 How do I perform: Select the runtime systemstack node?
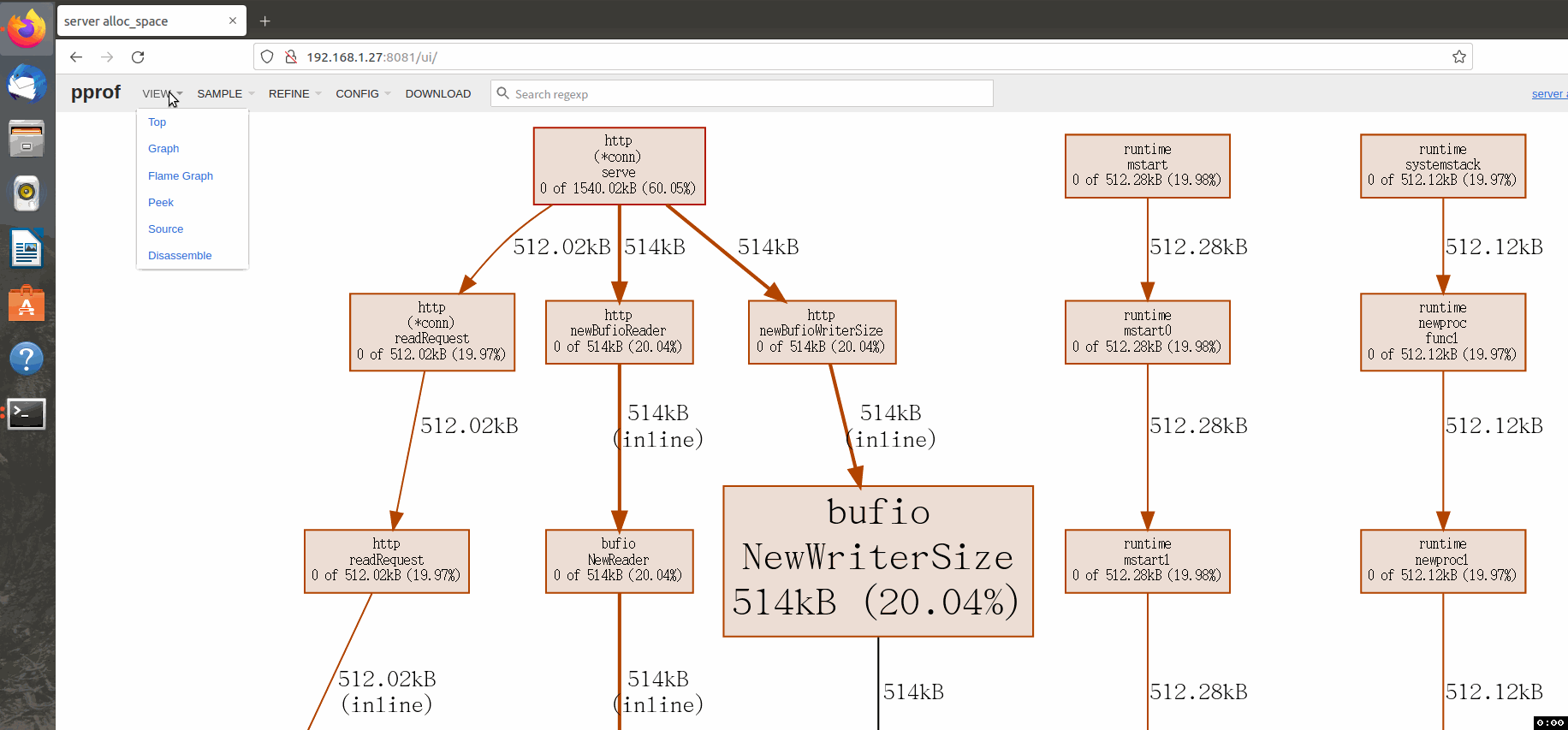(1443, 166)
